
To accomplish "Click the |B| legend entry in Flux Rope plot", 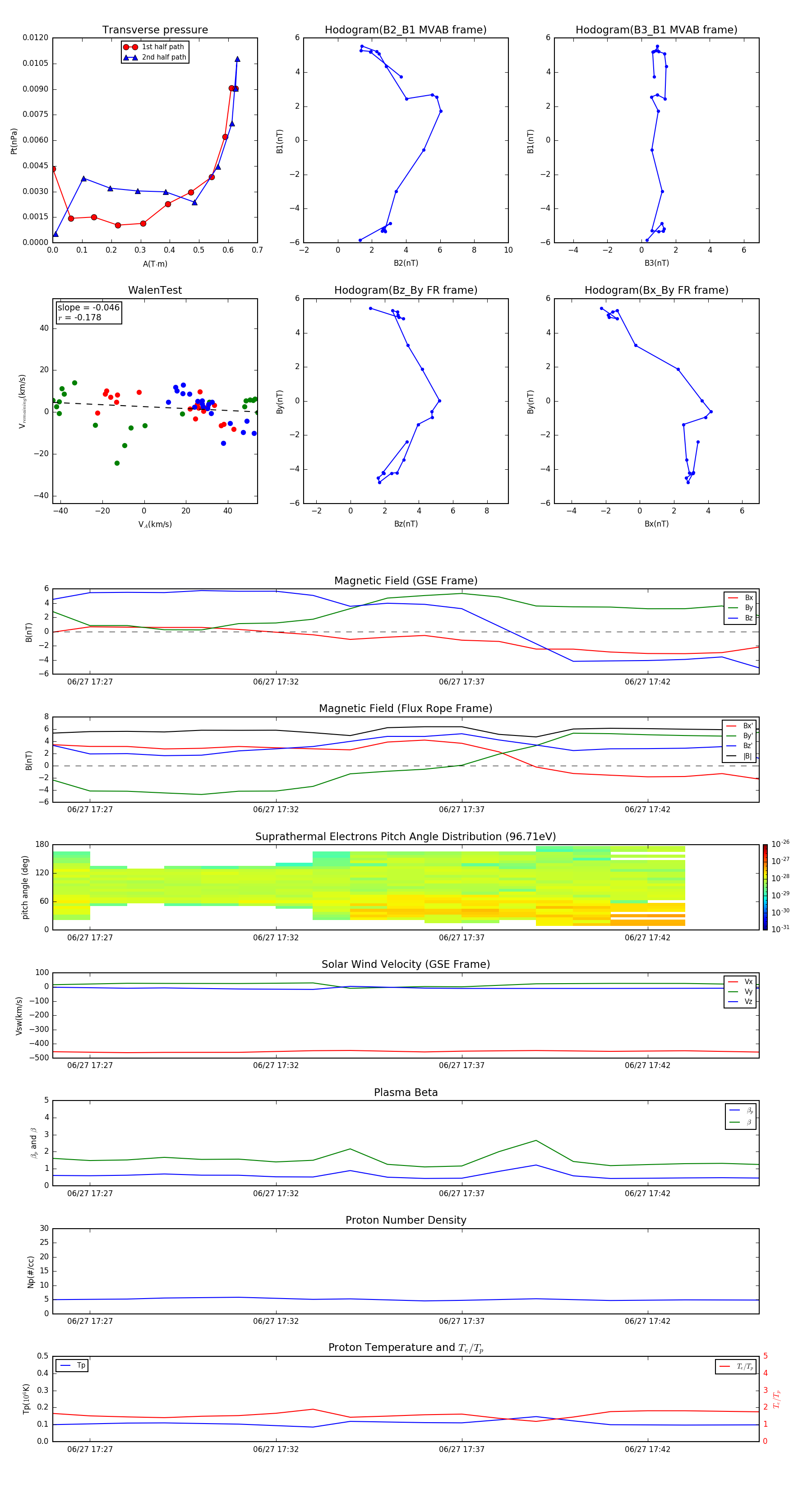I will (740, 756).
